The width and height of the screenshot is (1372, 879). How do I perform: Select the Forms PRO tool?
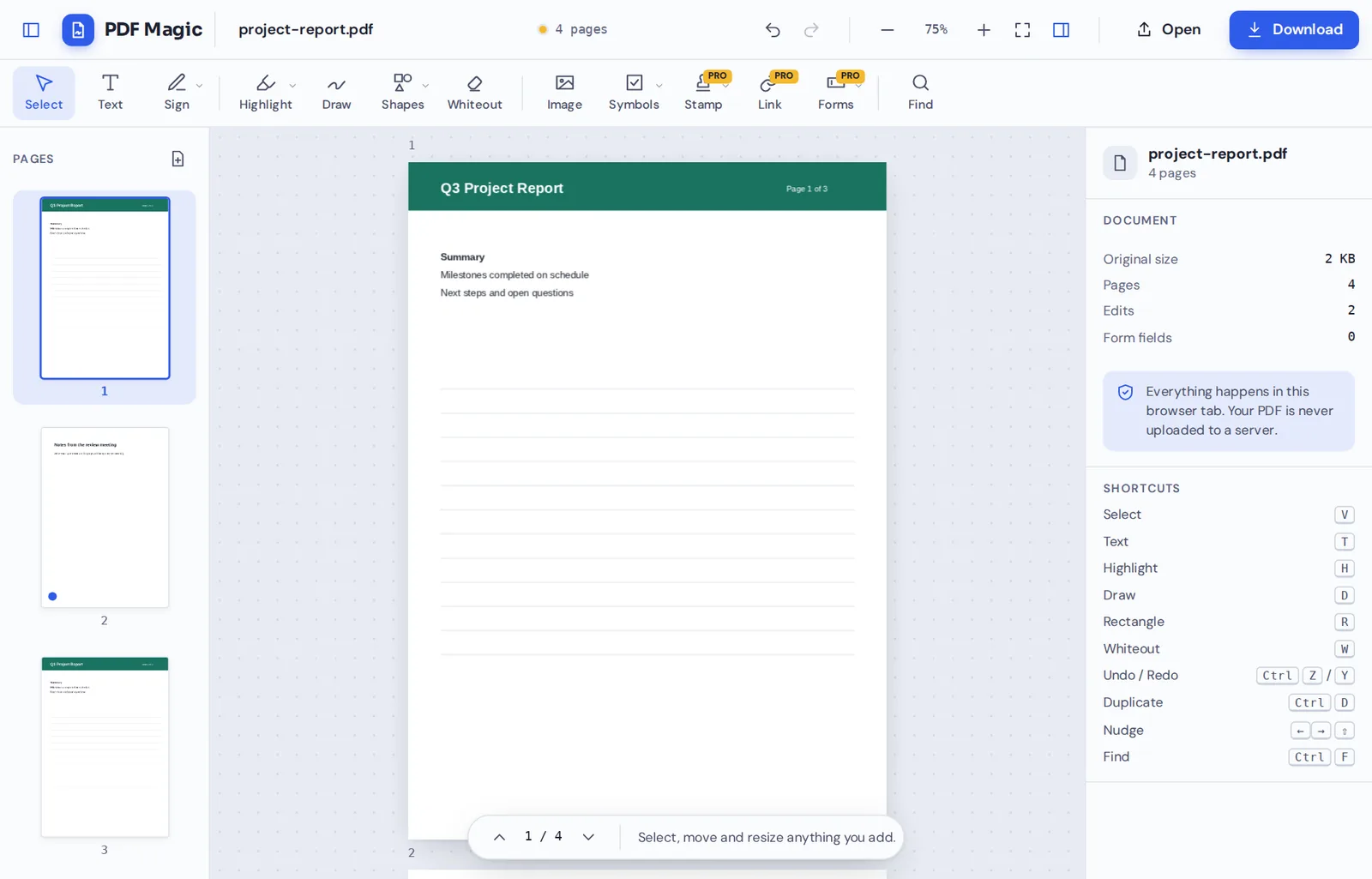[835, 93]
